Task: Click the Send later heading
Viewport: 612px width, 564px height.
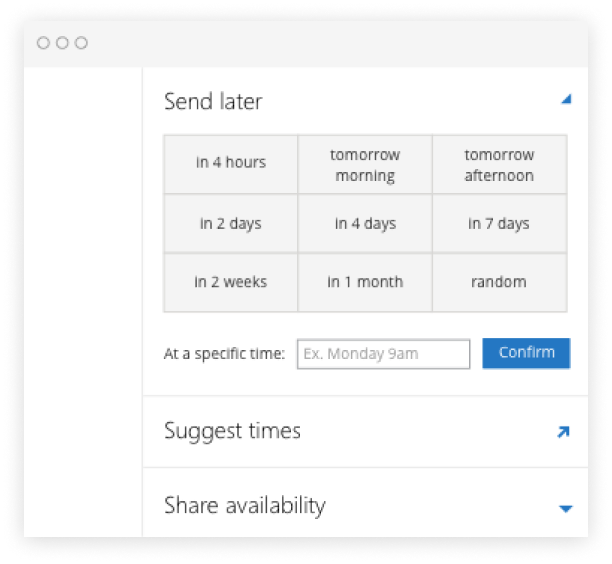Action: click(x=213, y=101)
